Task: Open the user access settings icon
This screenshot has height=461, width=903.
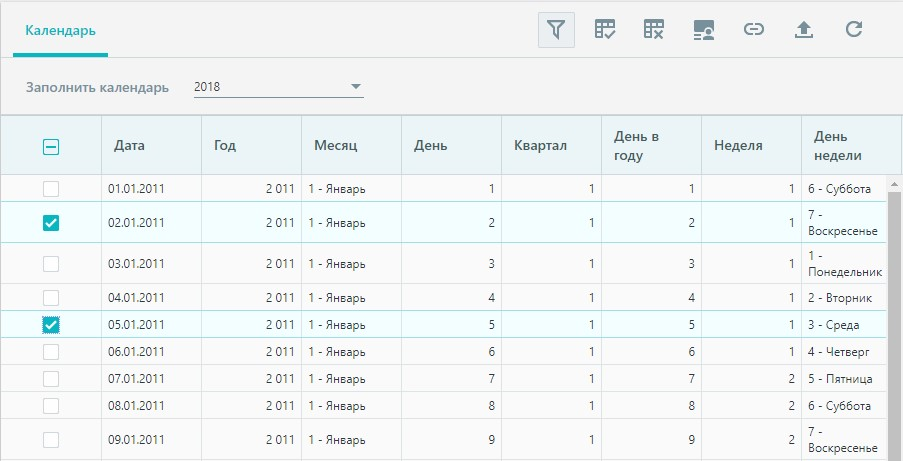Action: pyautogui.click(x=704, y=29)
